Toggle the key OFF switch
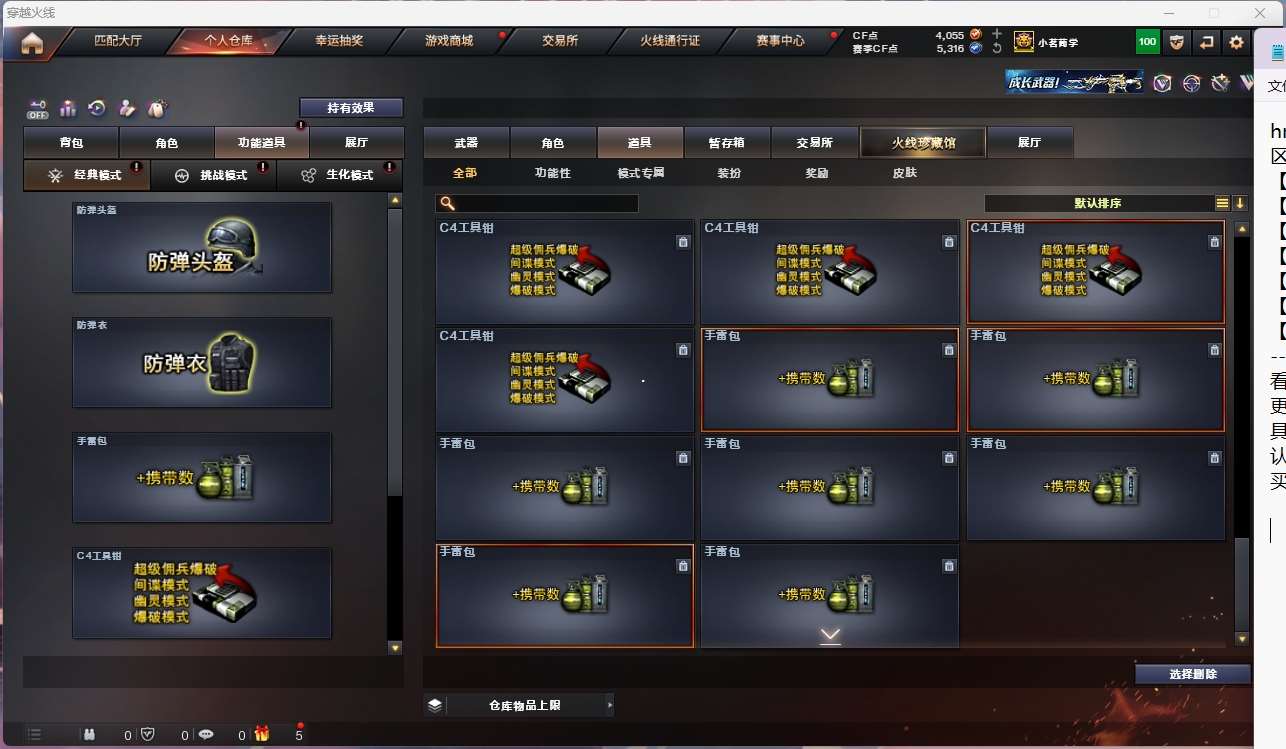Viewport: 1286px width, 749px height. [38, 108]
